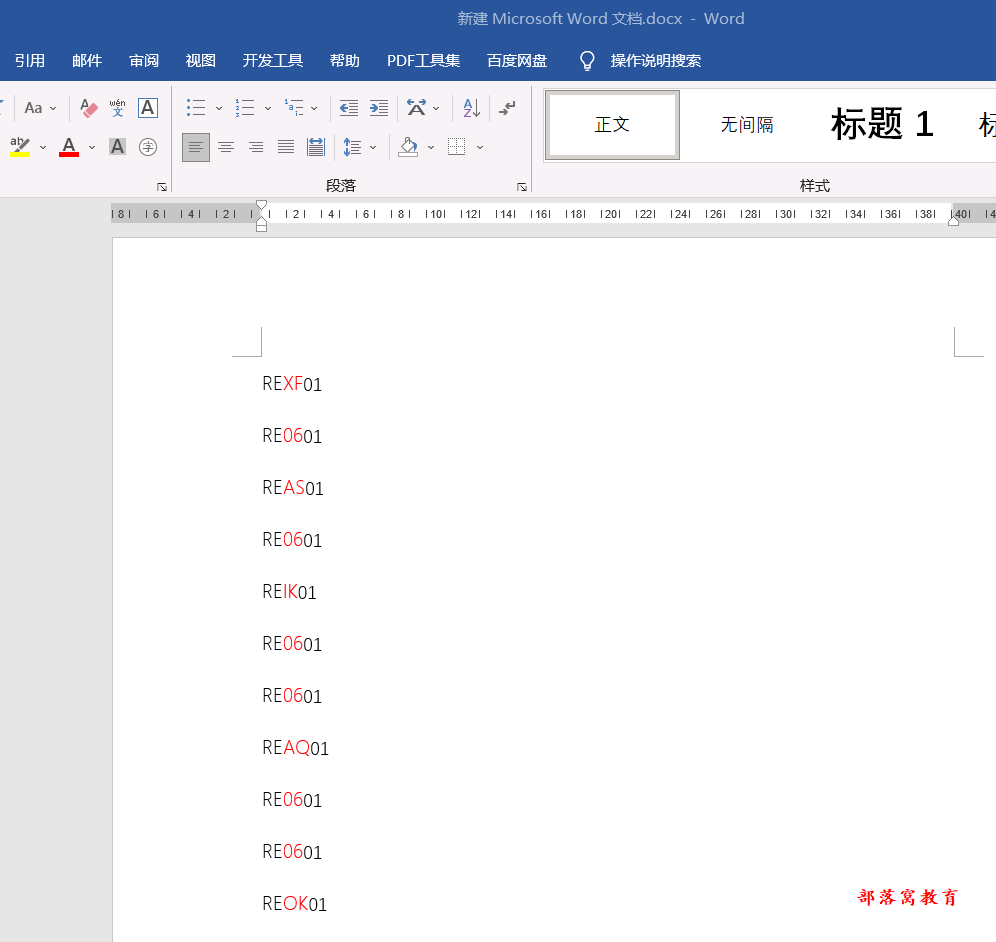Click the REAQ01 text line
The width and height of the screenshot is (996, 942).
tap(295, 748)
